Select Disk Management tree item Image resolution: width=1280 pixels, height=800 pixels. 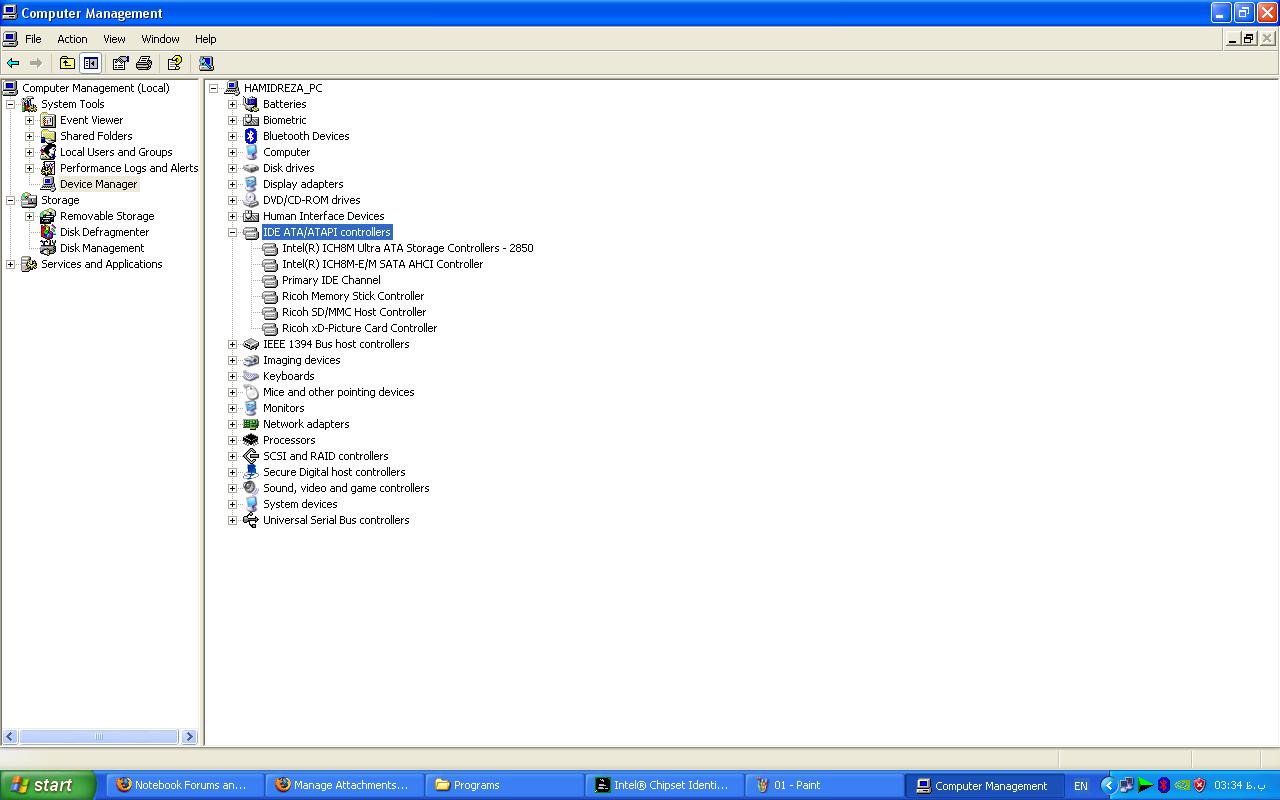coord(102,248)
